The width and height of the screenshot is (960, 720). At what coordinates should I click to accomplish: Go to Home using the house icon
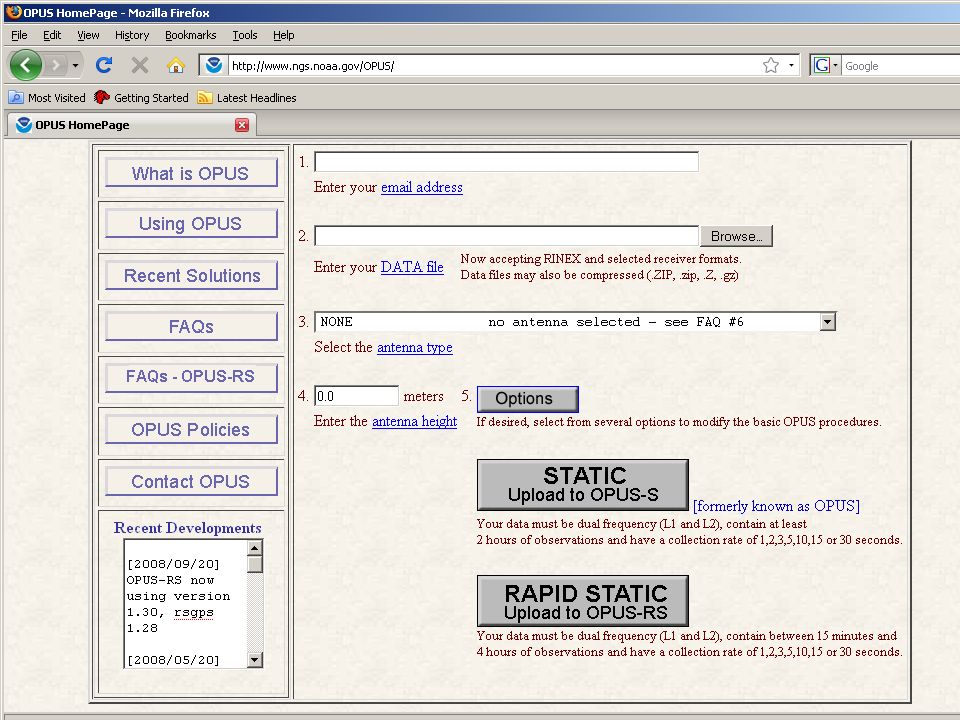pyautogui.click(x=176, y=65)
